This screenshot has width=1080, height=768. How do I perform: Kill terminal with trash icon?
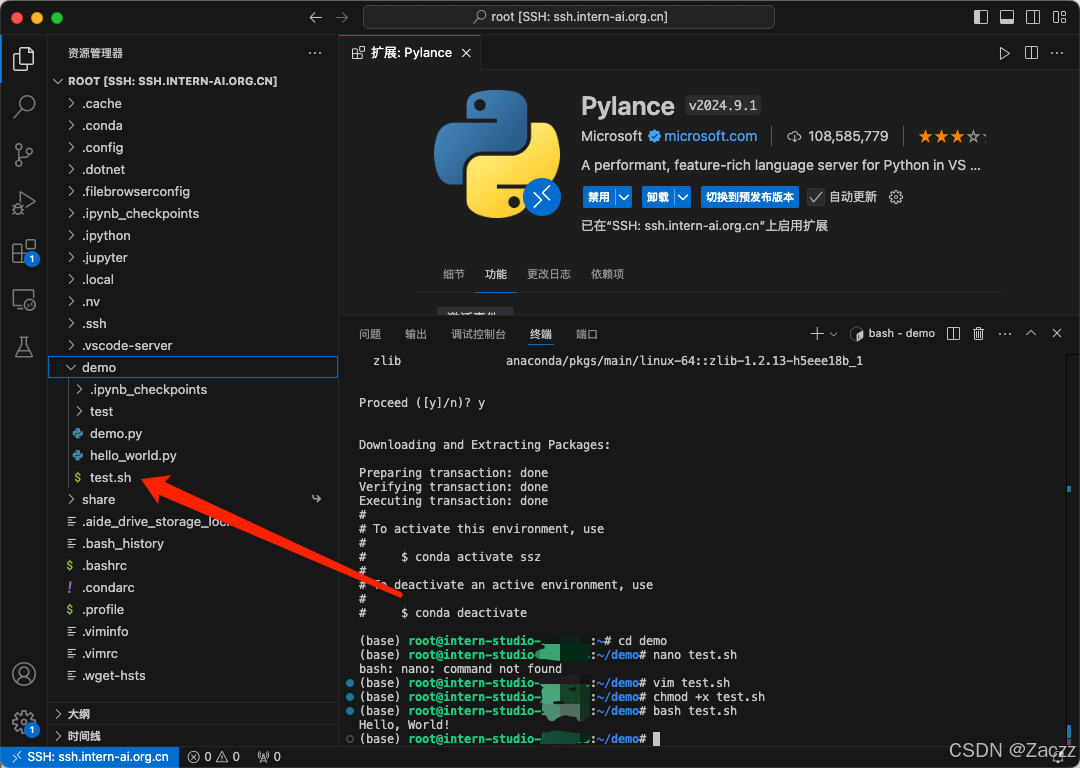point(978,333)
